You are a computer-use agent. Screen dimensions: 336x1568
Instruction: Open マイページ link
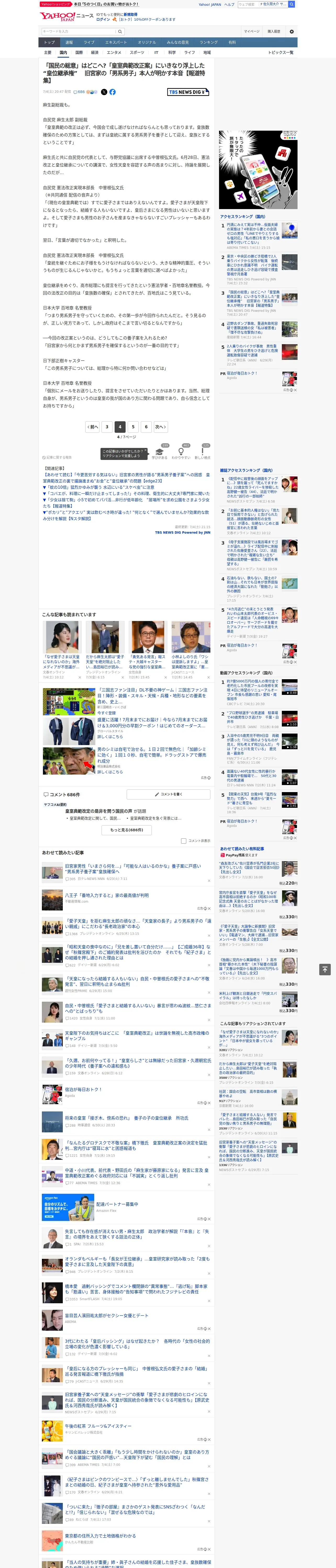252,31
